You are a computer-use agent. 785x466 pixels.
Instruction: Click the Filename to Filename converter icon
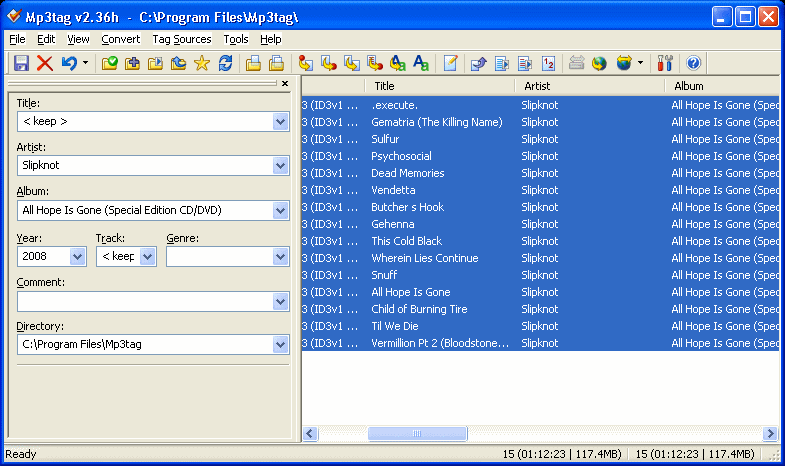[351, 63]
